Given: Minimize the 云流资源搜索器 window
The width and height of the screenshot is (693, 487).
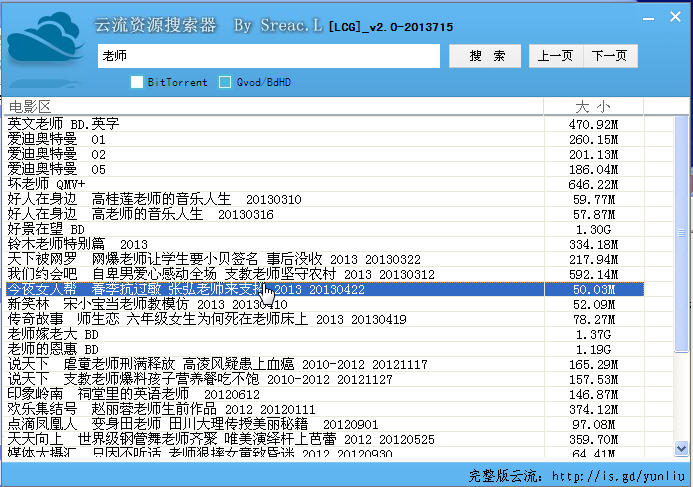Looking at the screenshot, I should (x=648, y=19).
